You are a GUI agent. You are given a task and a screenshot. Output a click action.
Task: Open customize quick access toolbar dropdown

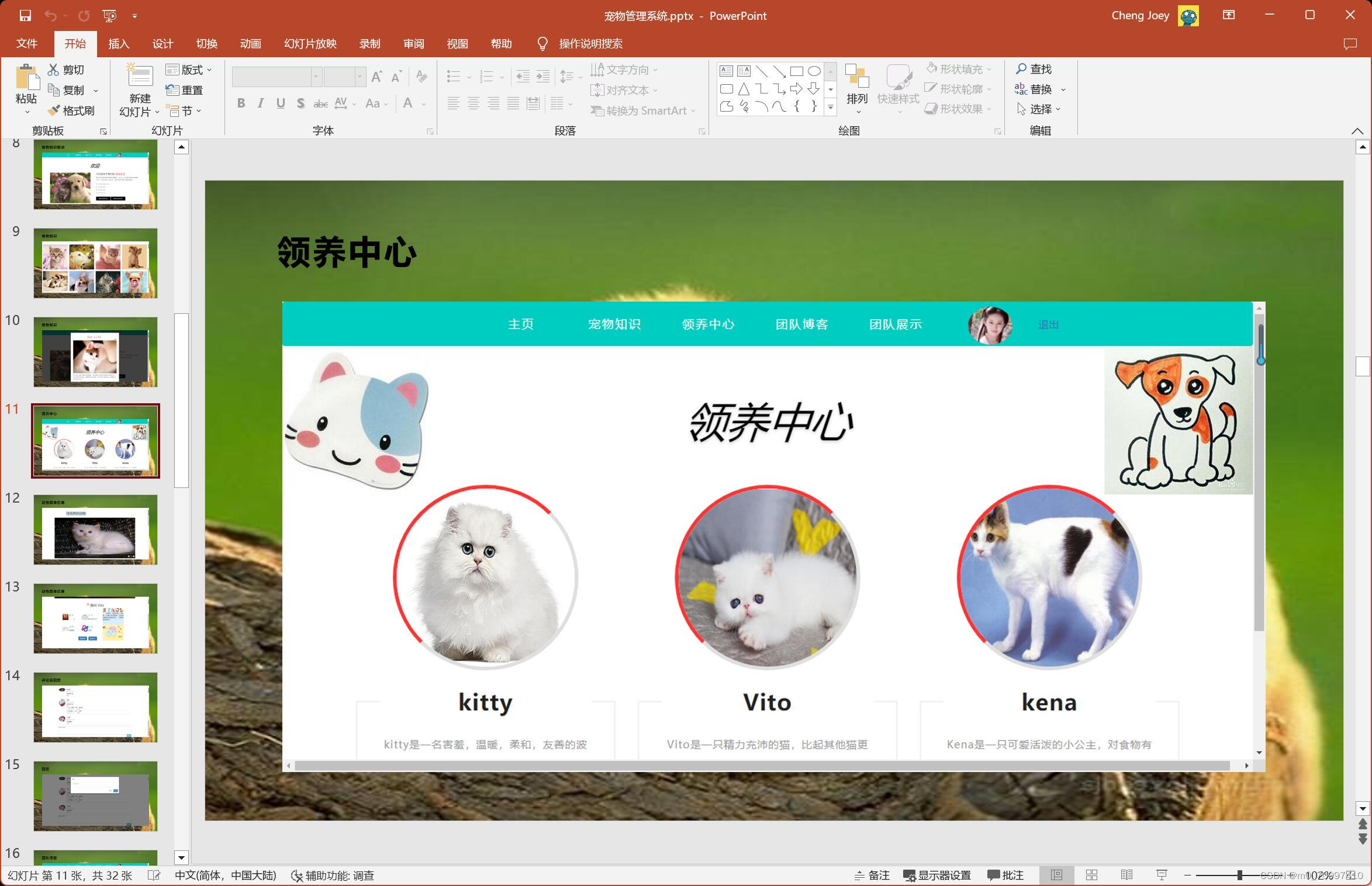click(x=134, y=16)
